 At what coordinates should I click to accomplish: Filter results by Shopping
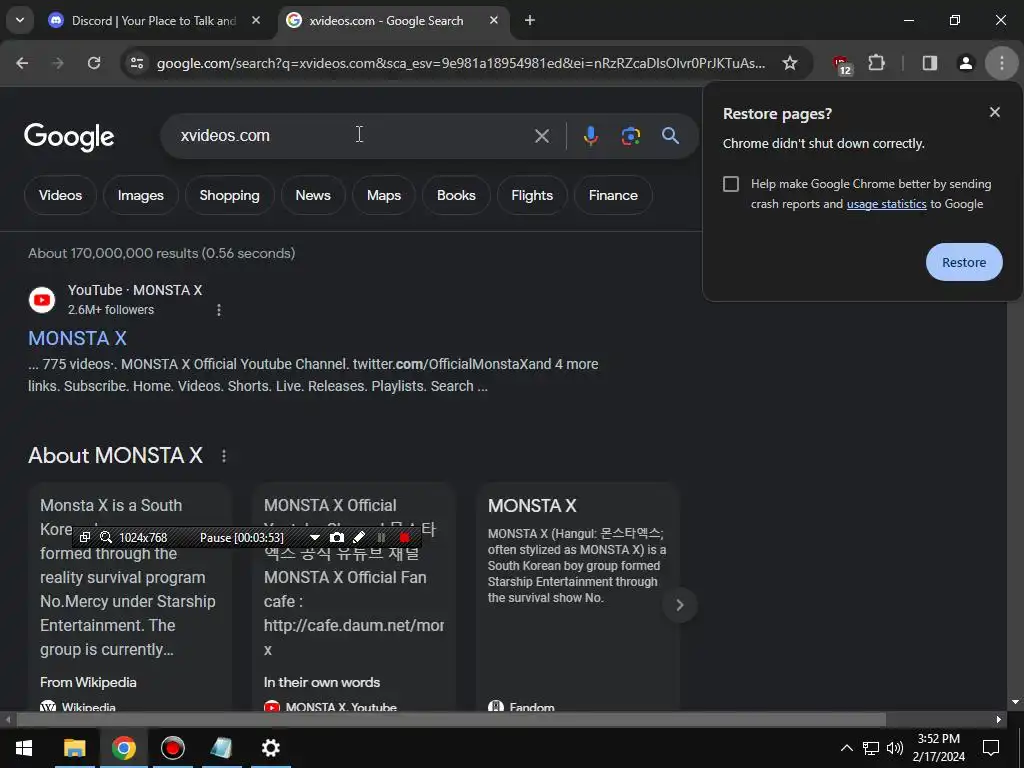click(x=229, y=195)
